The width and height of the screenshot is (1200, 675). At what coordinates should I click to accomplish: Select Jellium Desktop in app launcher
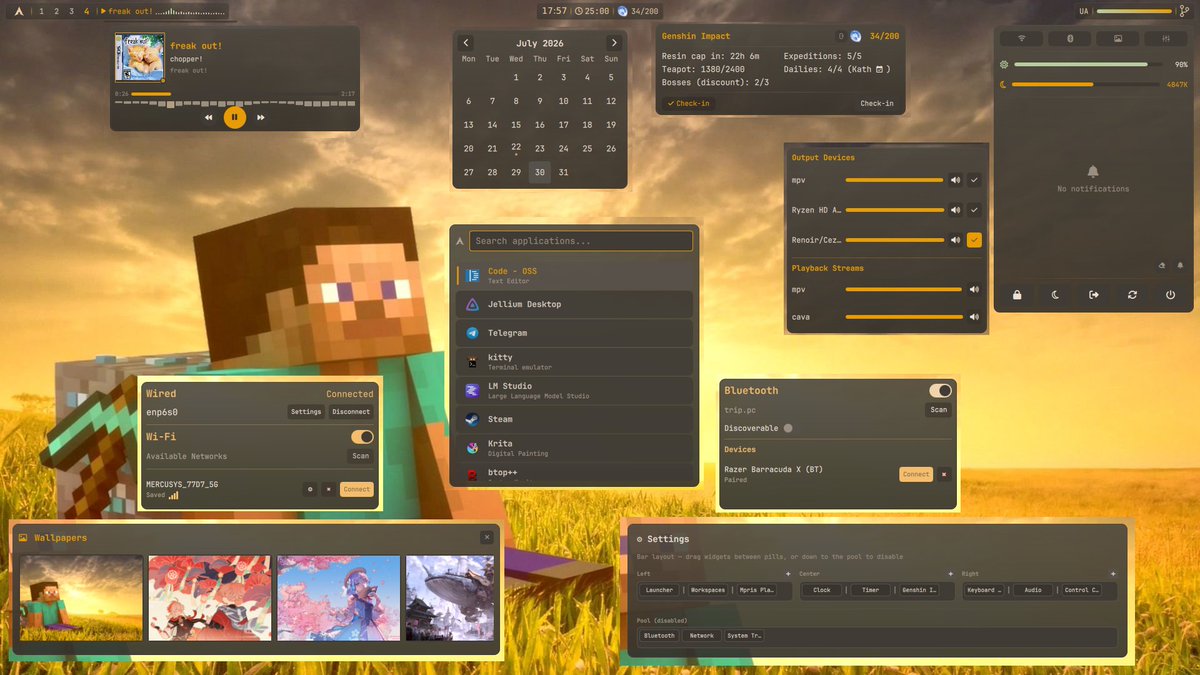click(x=575, y=304)
